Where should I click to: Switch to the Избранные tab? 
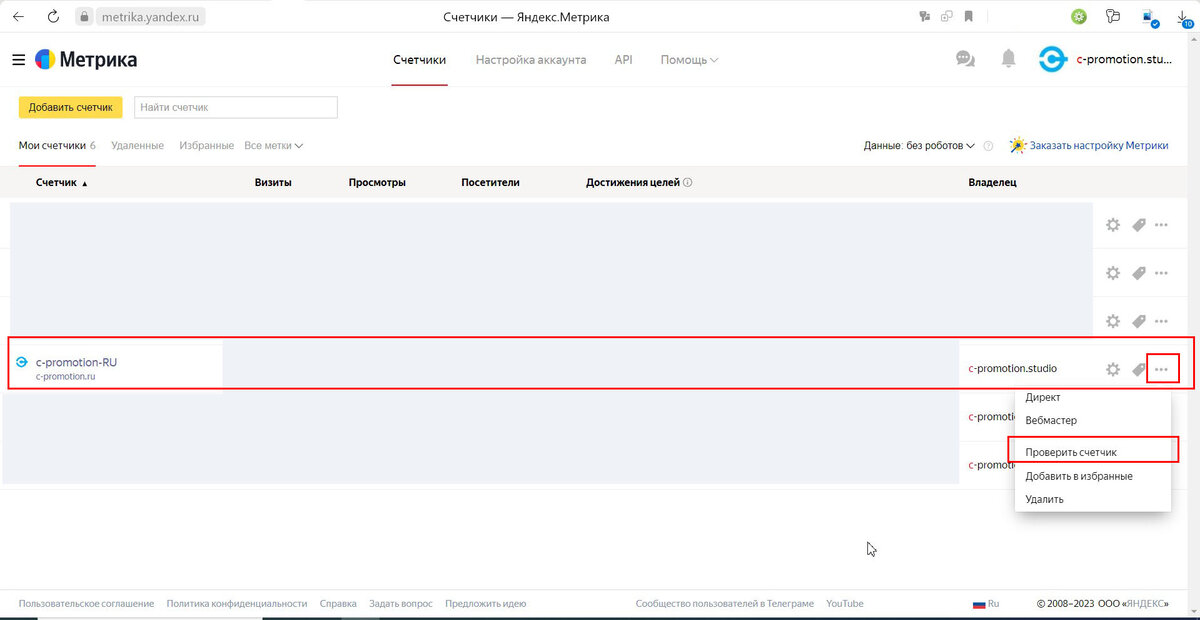(x=207, y=145)
